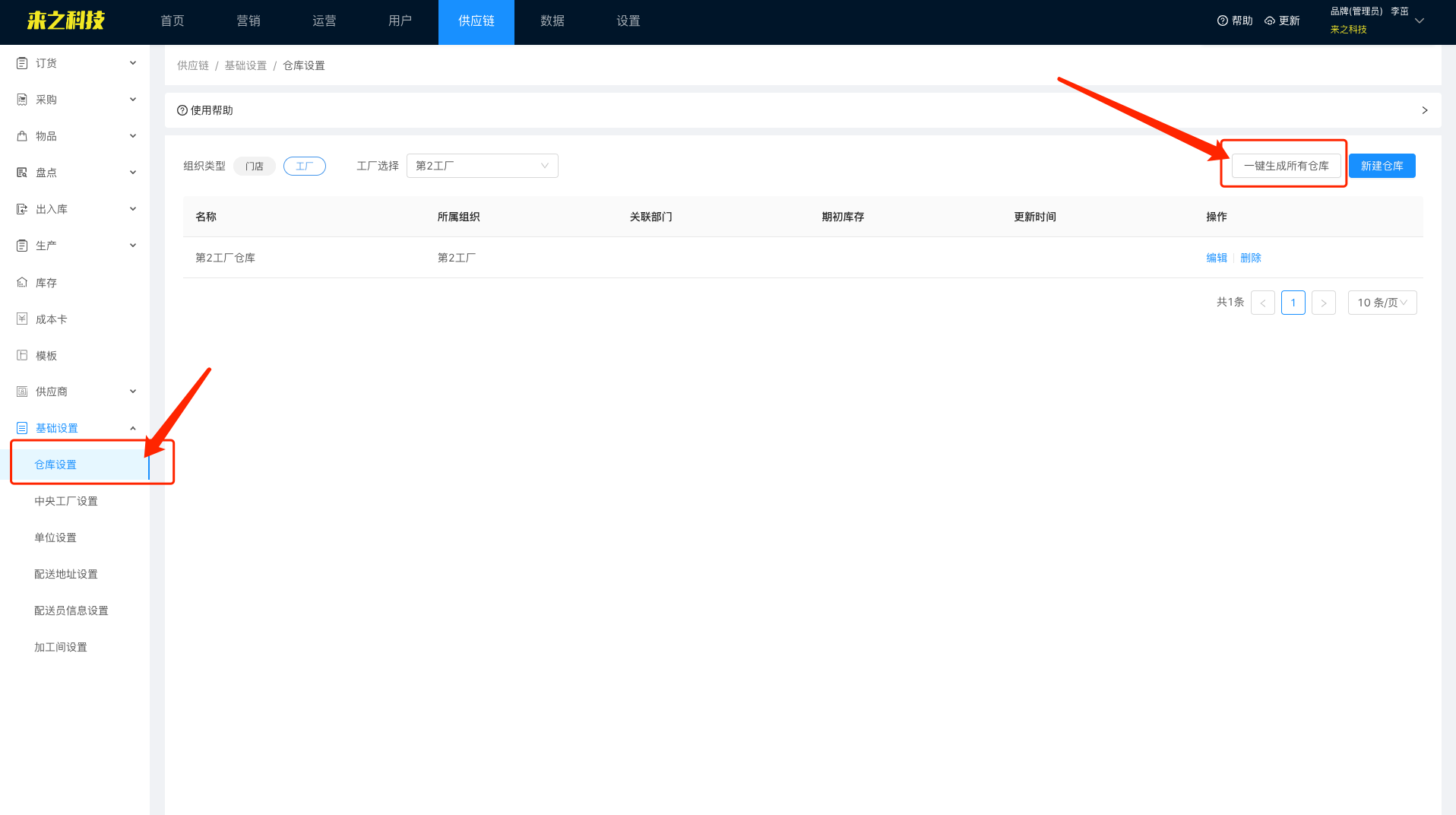Open 仓库设置 in sidebar
The width and height of the screenshot is (1456, 815).
74,465
